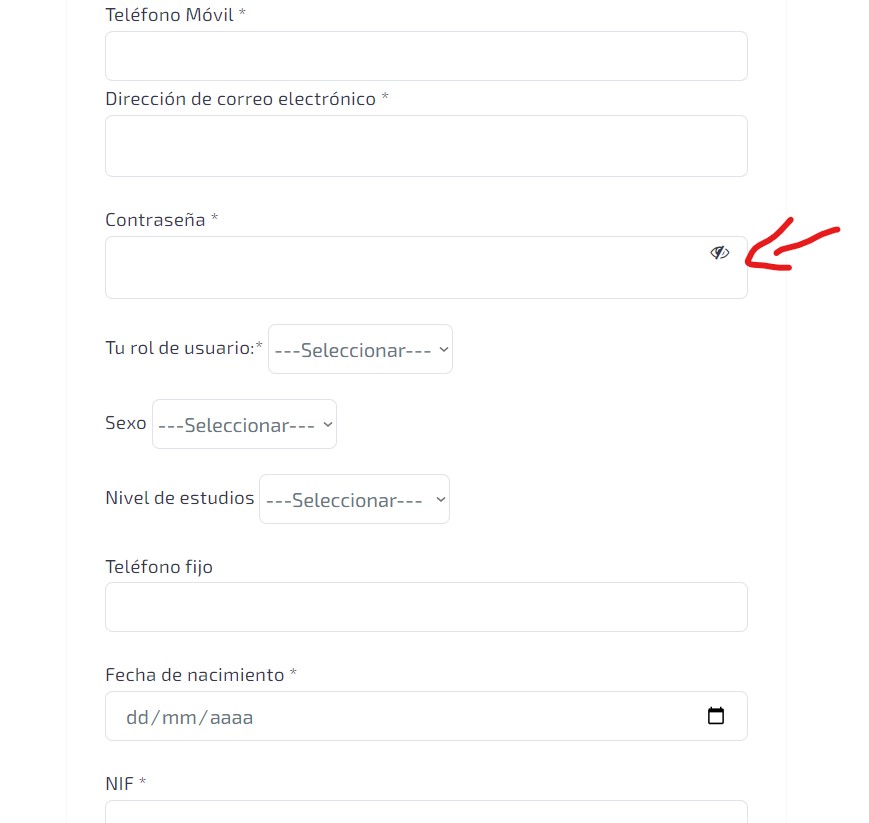869x823 pixels.
Task: Open the Nivel de estudios dropdown
Action: tap(354, 499)
